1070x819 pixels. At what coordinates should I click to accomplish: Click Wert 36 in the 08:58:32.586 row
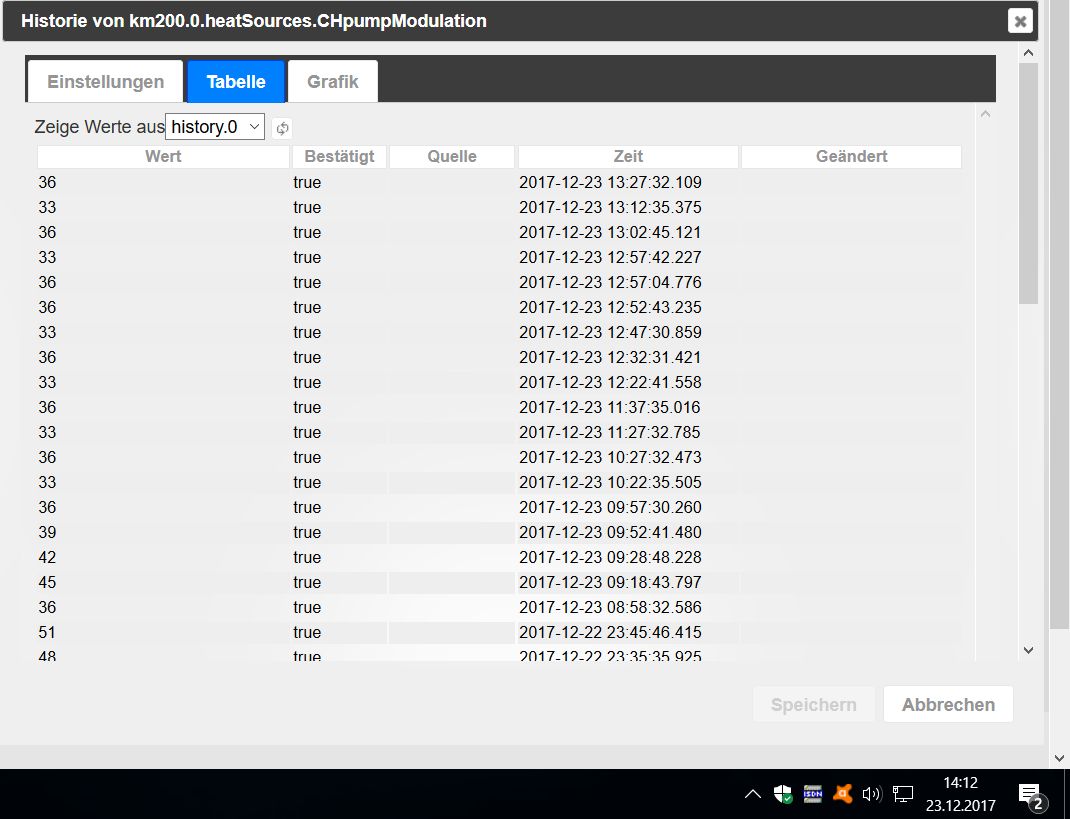(x=47, y=607)
